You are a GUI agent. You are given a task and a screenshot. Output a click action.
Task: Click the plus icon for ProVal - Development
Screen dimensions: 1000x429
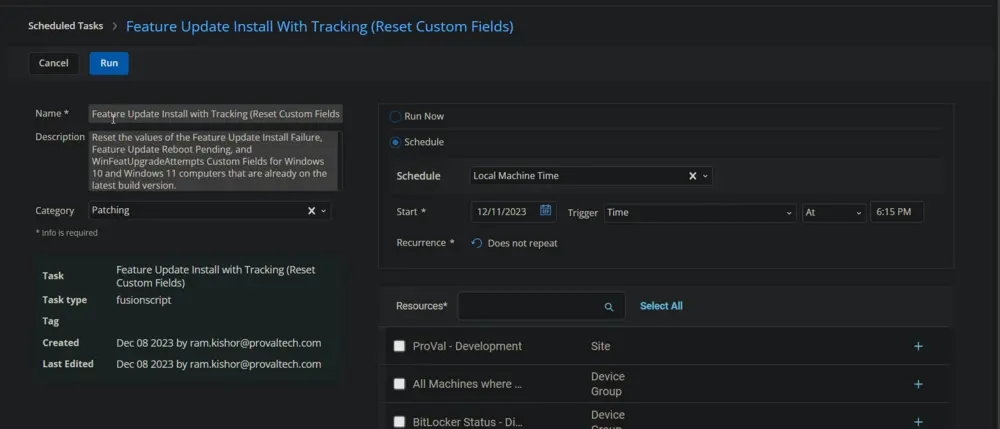click(918, 346)
